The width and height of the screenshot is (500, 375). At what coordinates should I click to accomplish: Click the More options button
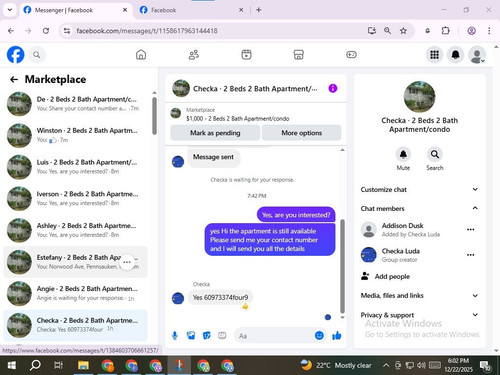(302, 133)
